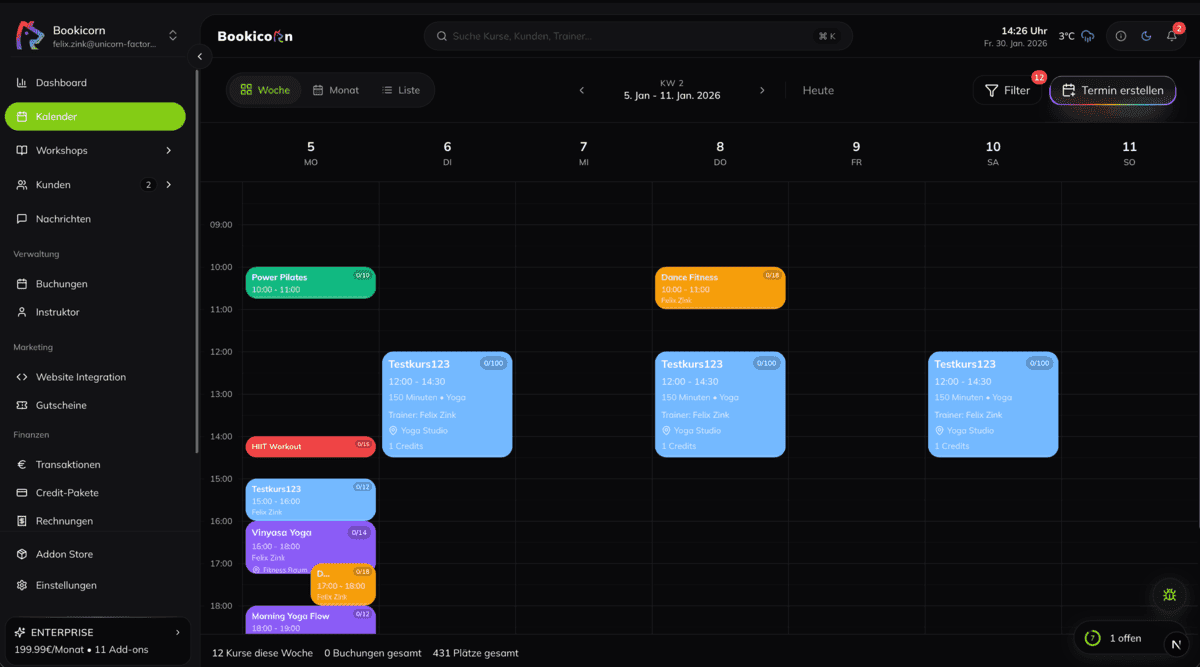Click the Heute button
Screen dimensions: 1200x667
point(818,90)
